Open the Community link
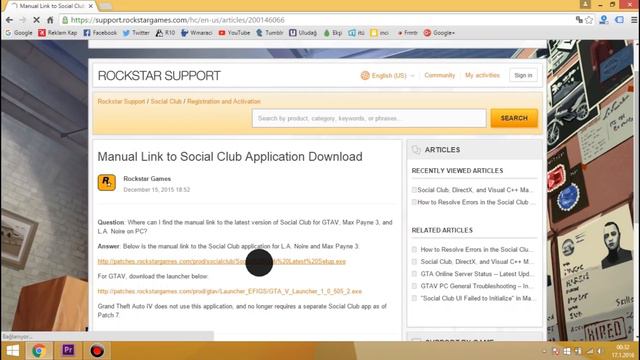This screenshot has height=360, width=640. coord(440,75)
